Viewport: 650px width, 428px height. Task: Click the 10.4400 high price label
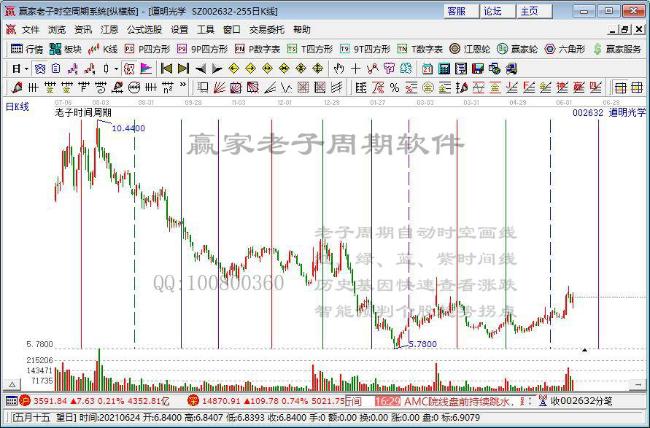pos(129,129)
